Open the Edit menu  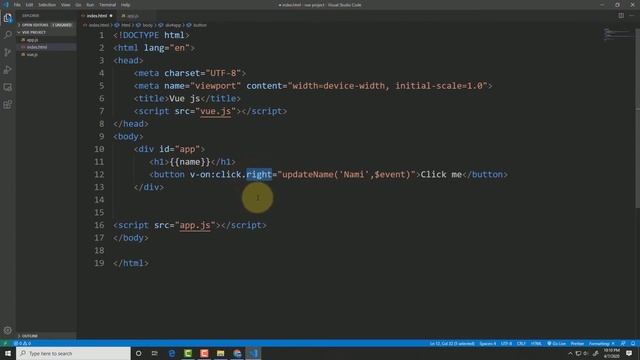tap(29, 5)
